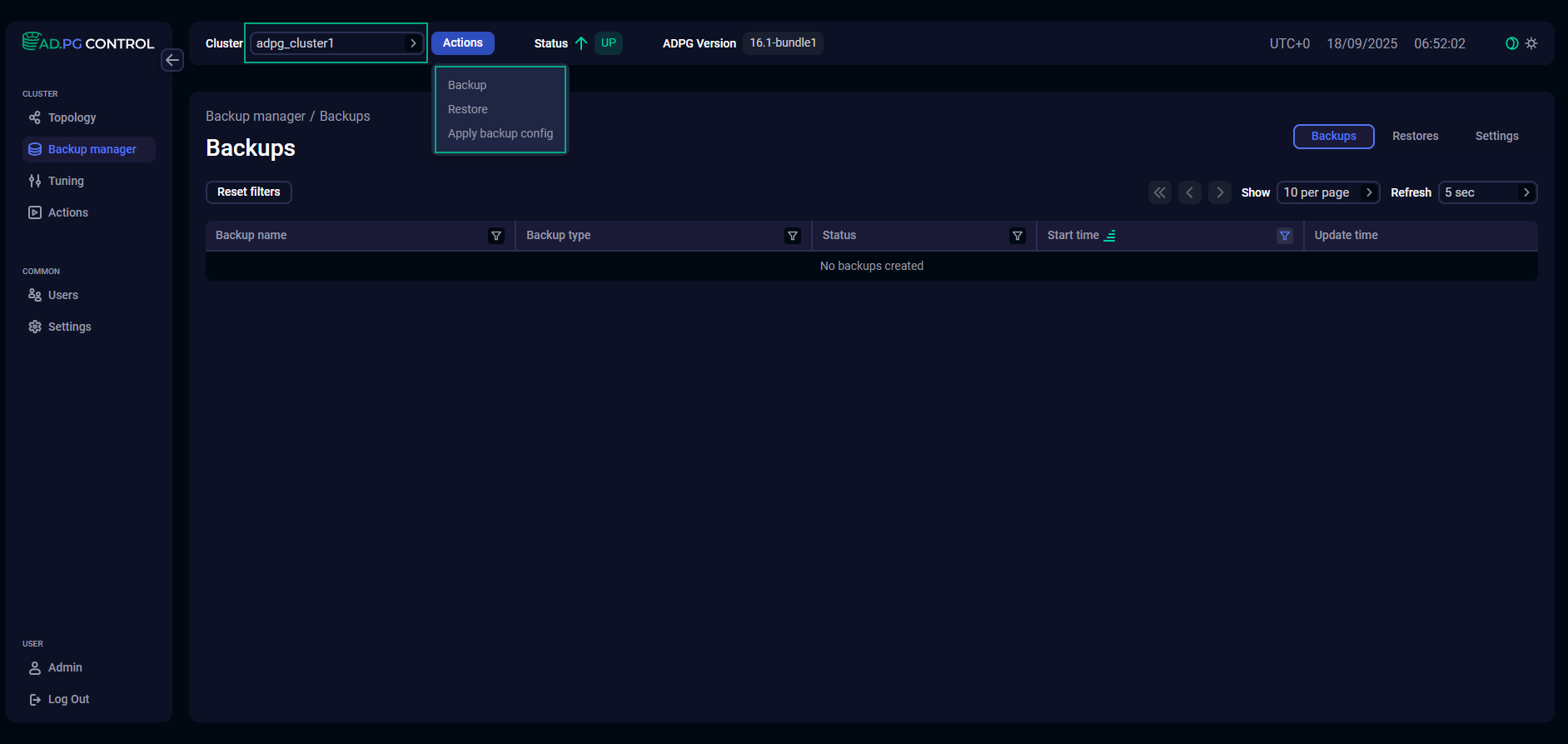This screenshot has width=1568, height=744.
Task: Open the adpg_cluster1 cluster dropdown
Action: 336,43
